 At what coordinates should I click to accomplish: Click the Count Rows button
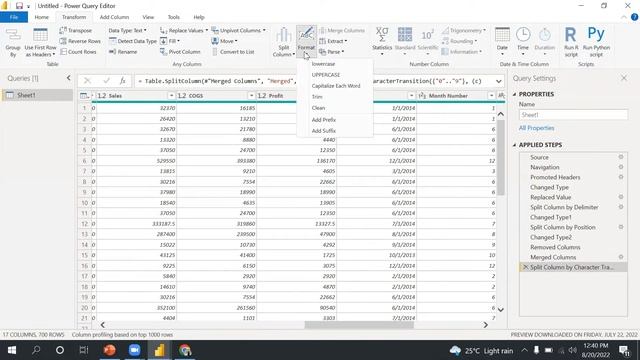(x=78, y=52)
